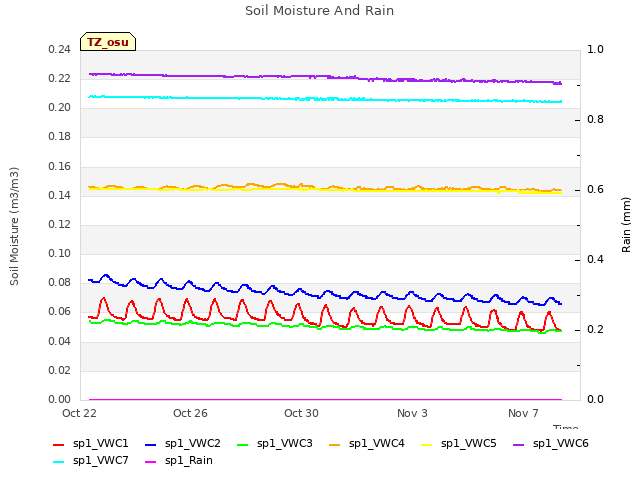Screen dimensions: 640x480
Task: Click the sp1_VWC3 legend entry
Action: [275, 443]
